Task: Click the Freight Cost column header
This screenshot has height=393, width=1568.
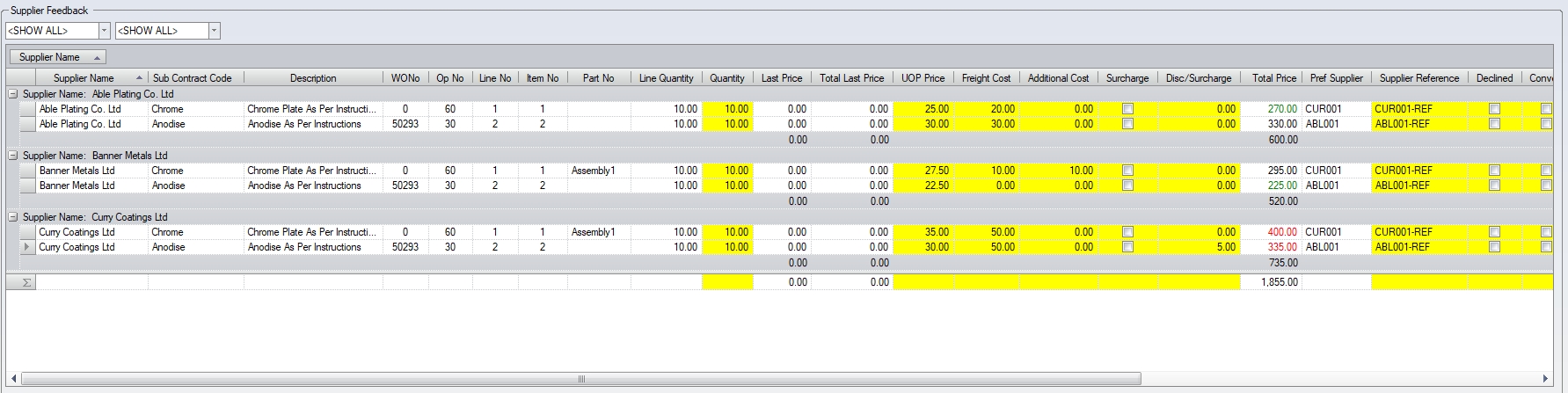Action: [x=986, y=78]
